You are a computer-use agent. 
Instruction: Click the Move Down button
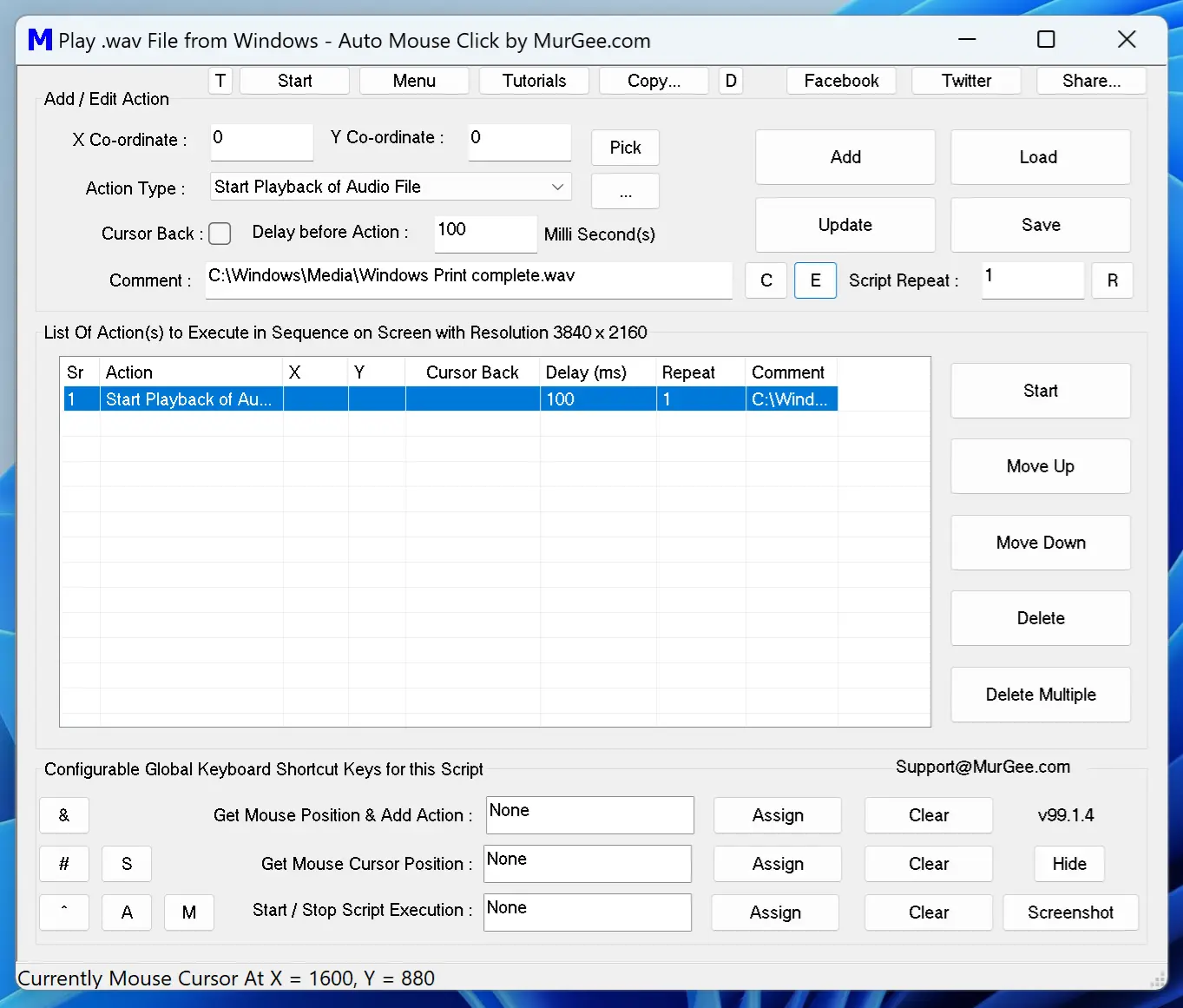[x=1040, y=543]
